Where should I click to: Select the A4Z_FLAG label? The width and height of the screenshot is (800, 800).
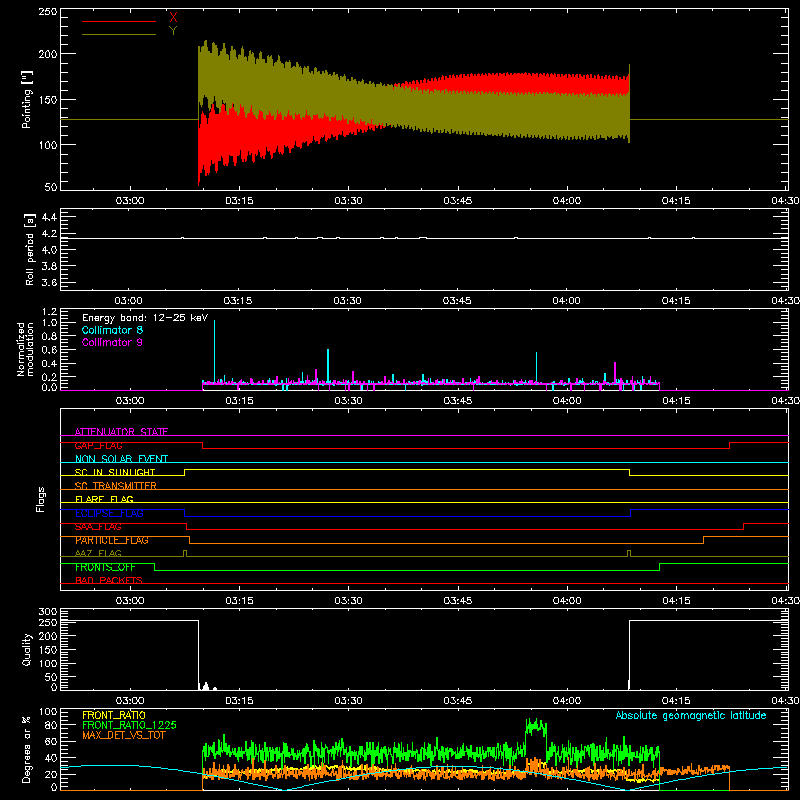pyautogui.click(x=98, y=553)
